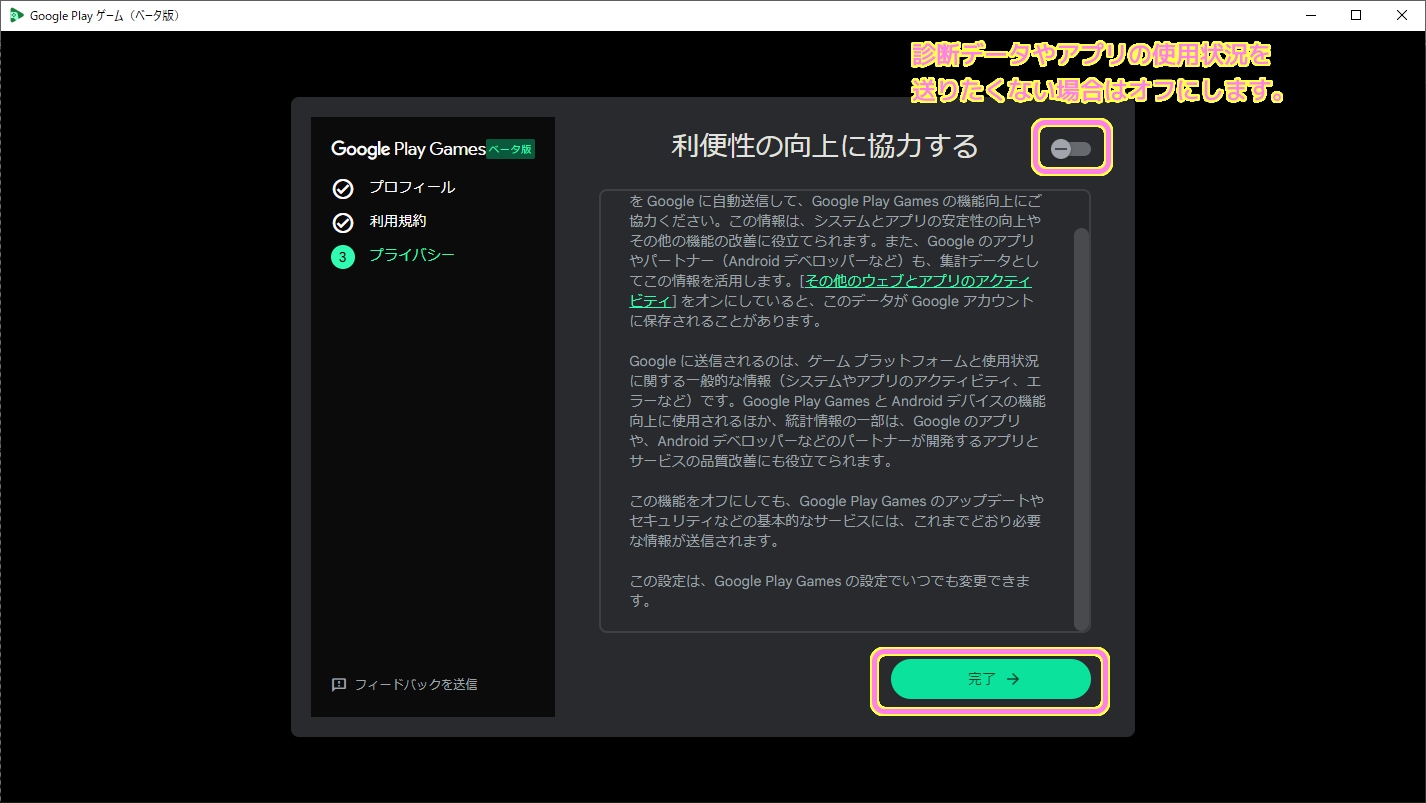
Task: Click the 利便性の向上に協力する heading
Action: tap(825, 146)
